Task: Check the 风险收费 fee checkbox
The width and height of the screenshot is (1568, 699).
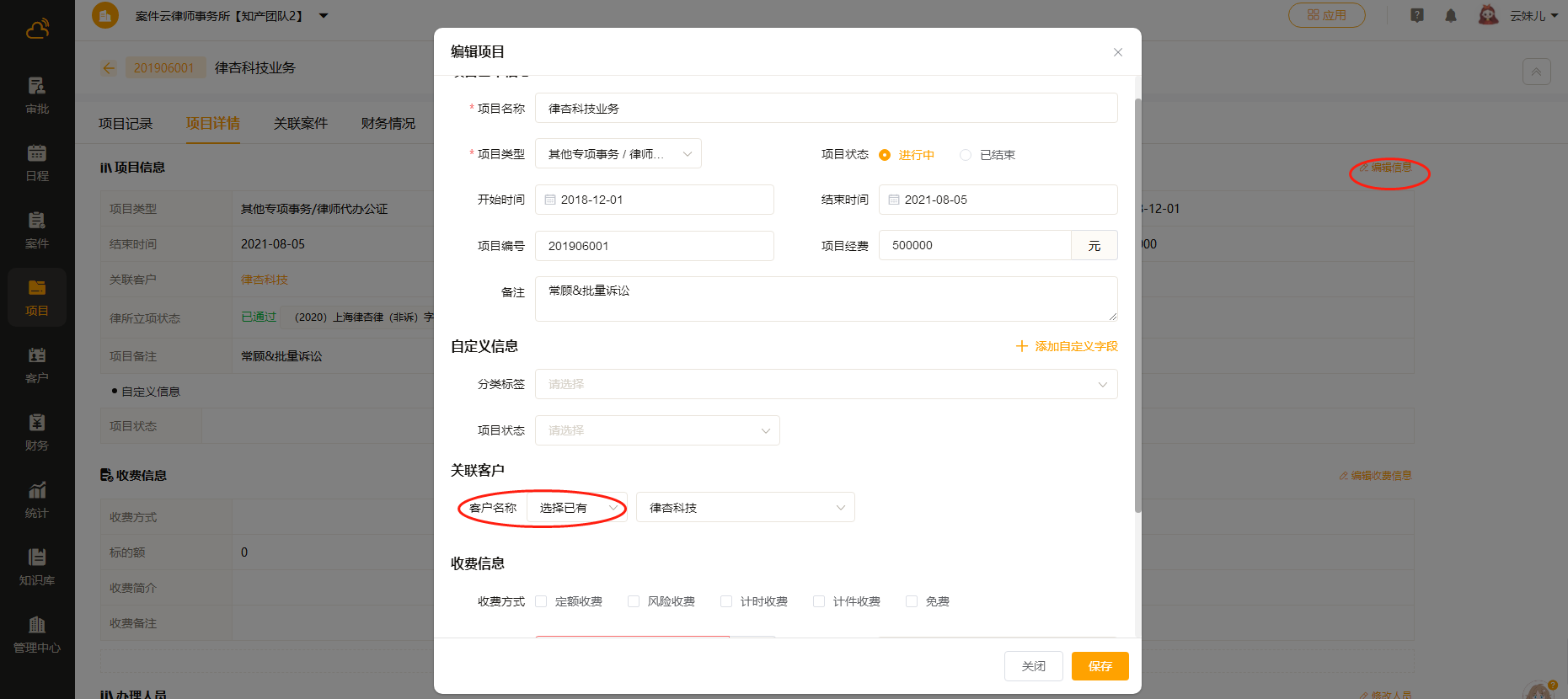Action: tap(634, 601)
